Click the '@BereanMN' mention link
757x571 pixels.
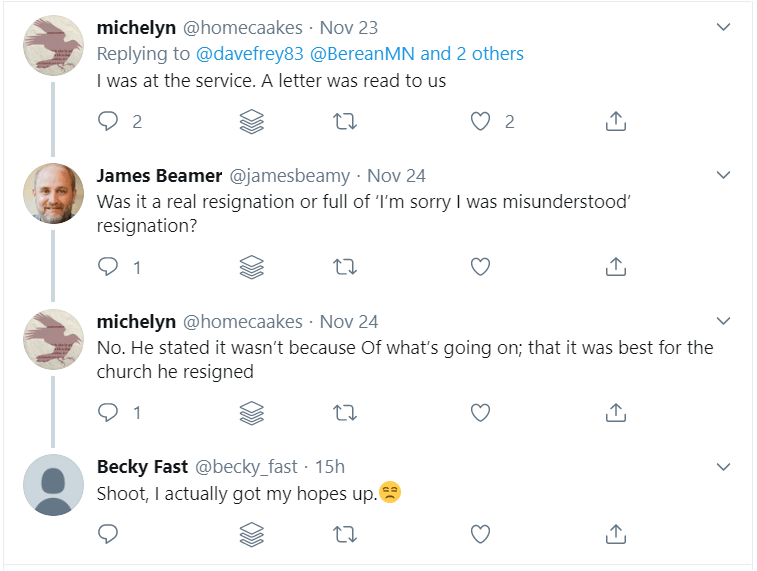[356, 54]
